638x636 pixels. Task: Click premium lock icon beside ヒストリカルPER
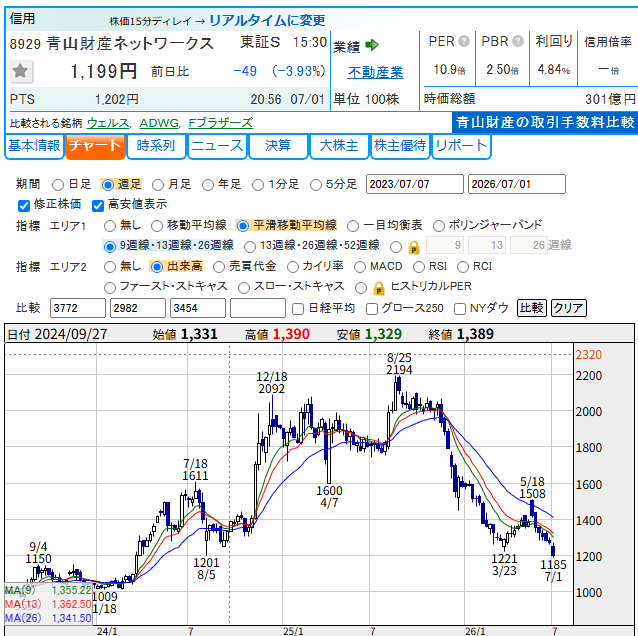379,288
